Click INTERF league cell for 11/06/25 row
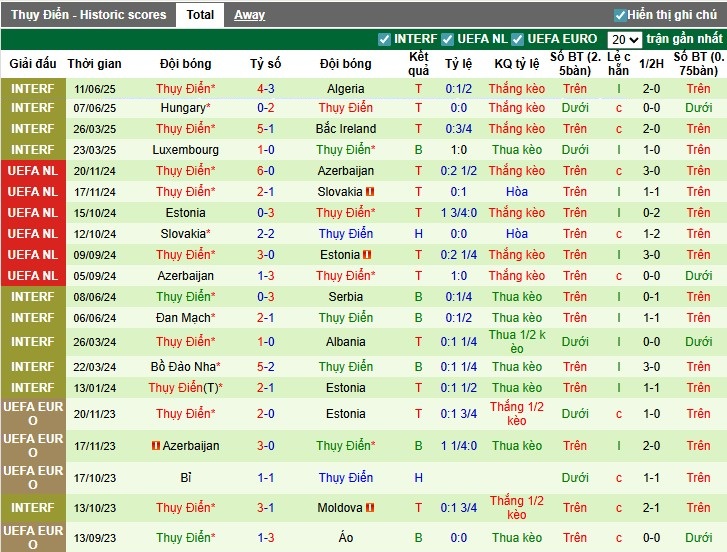Viewport: 727px width, 552px height. pos(33,89)
